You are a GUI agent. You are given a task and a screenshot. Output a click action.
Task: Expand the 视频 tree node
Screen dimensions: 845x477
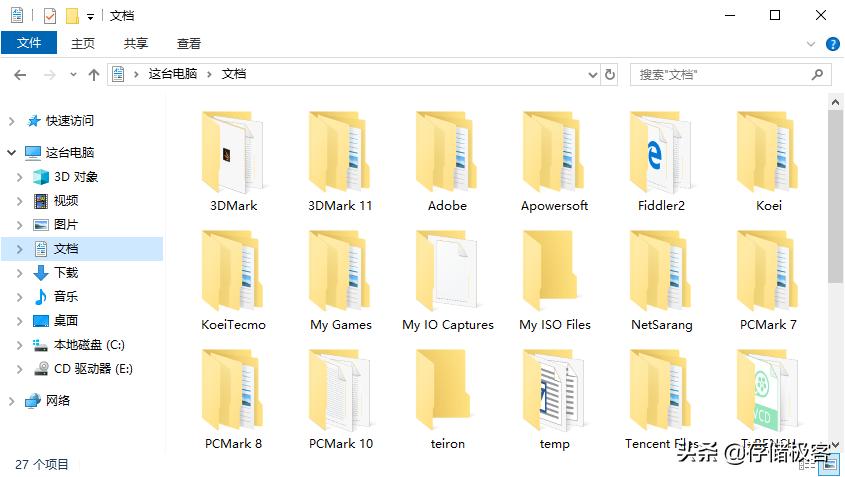point(20,201)
